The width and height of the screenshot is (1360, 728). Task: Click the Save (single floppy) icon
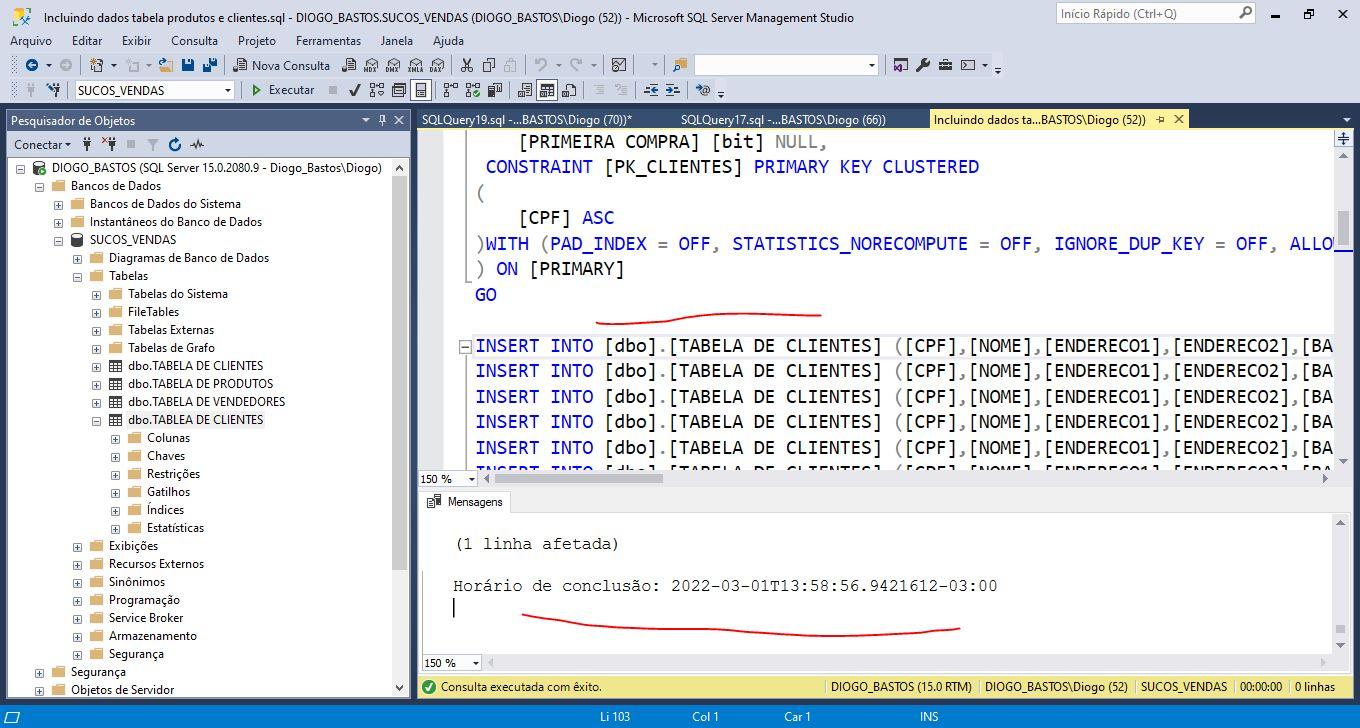187,65
